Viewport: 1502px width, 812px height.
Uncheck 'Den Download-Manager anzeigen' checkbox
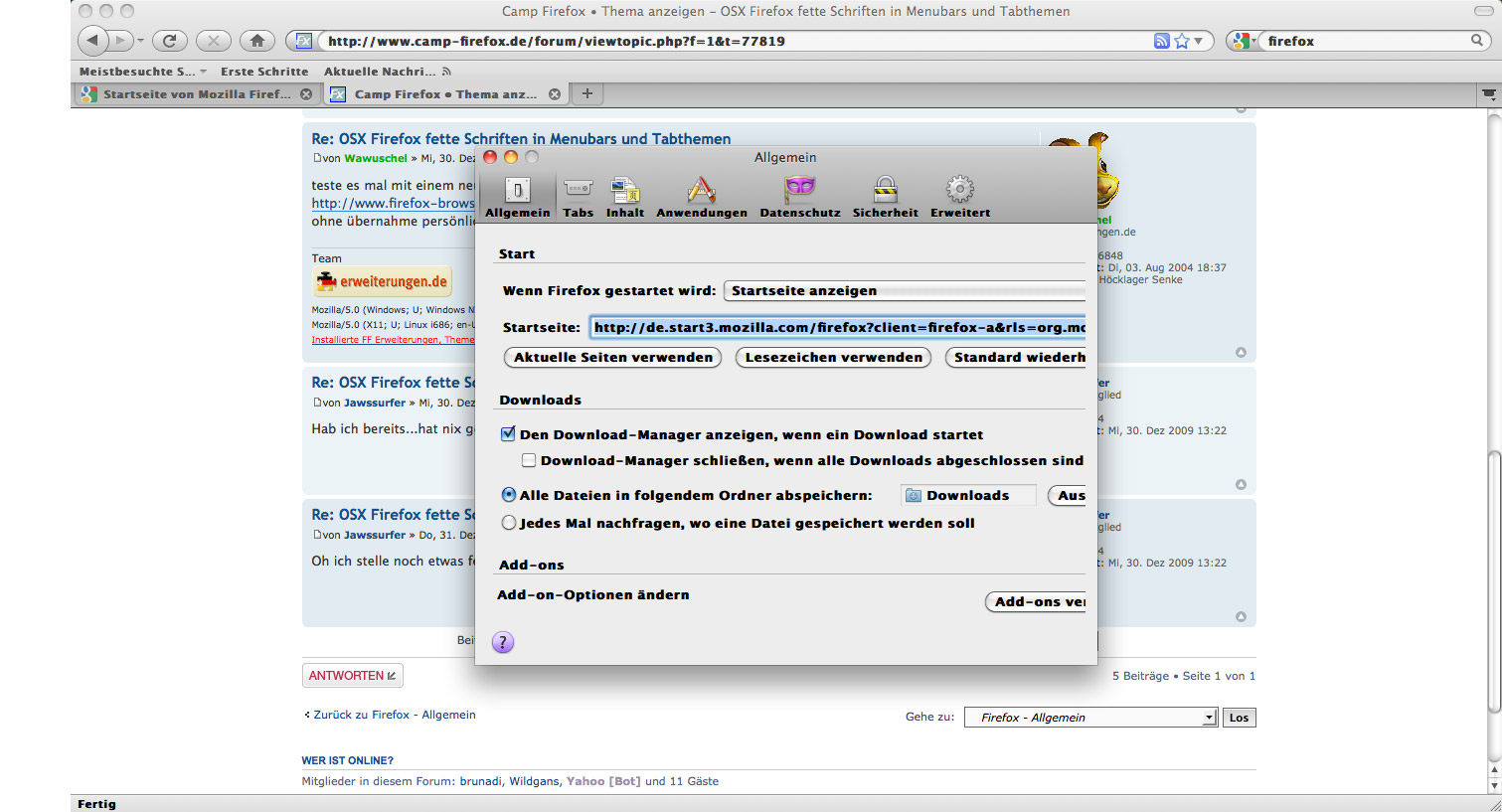coord(508,434)
